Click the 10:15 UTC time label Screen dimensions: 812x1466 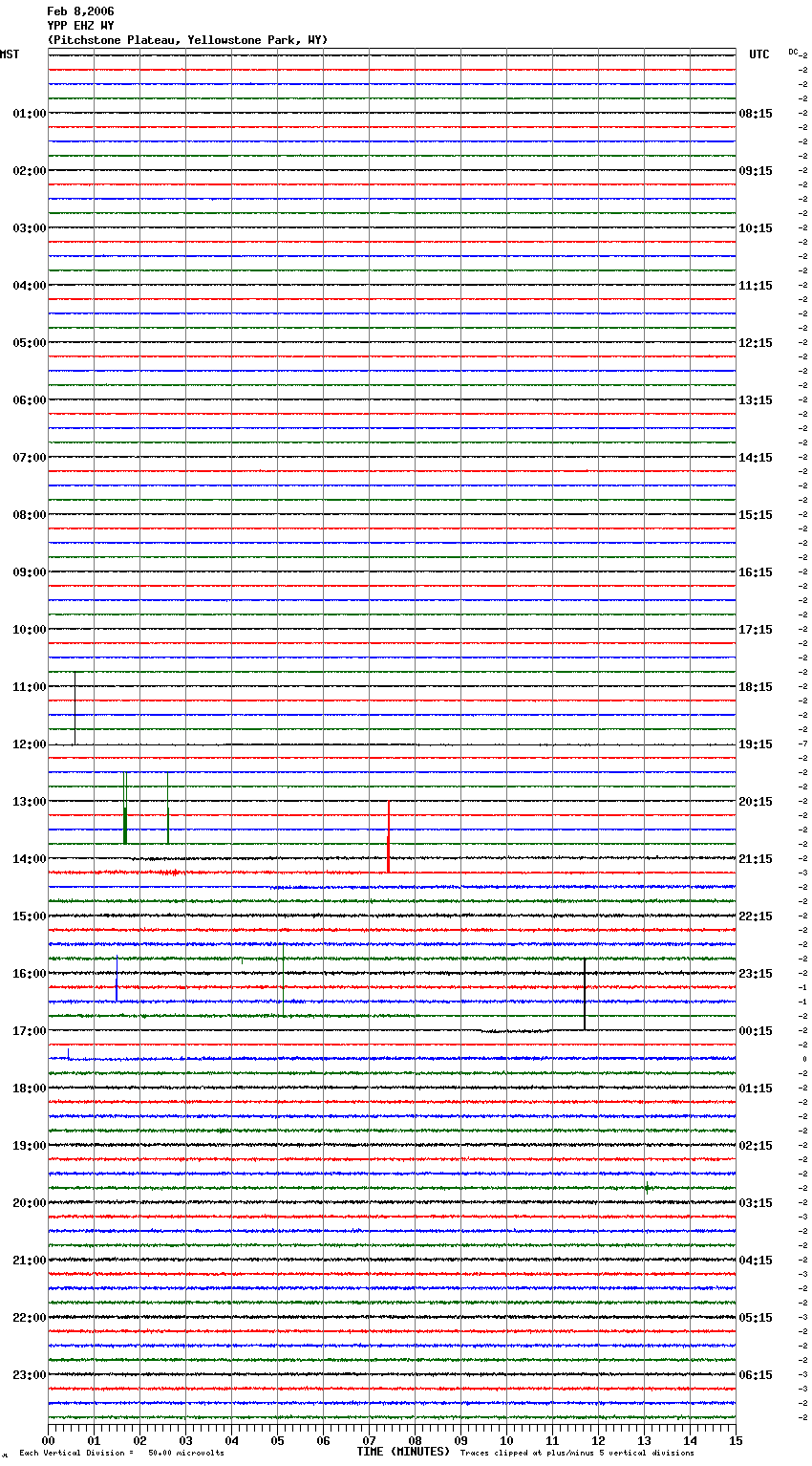click(x=756, y=228)
